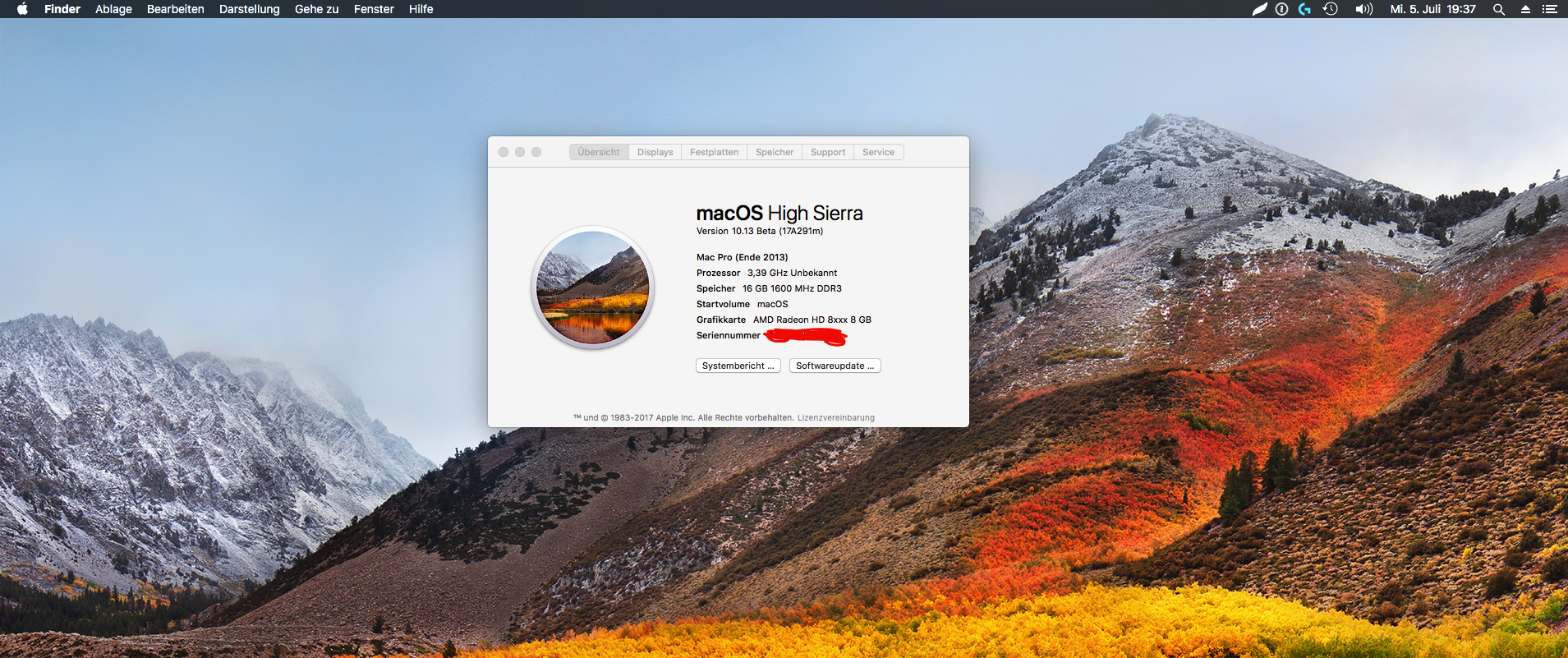Click the 'Mac Pro (Ende 2013)' text
The image size is (1568, 658).
click(x=743, y=257)
